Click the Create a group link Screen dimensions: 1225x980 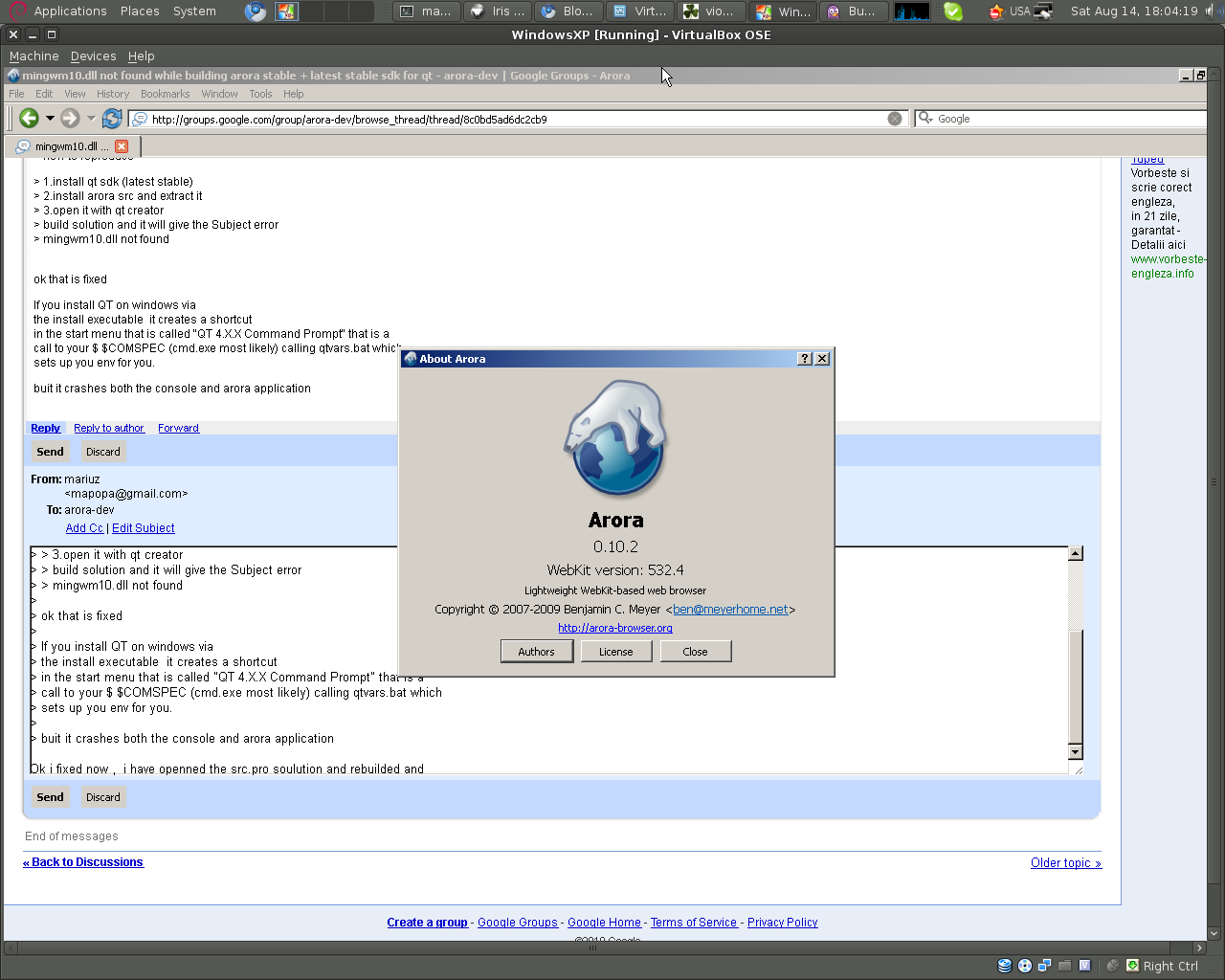(x=427, y=923)
